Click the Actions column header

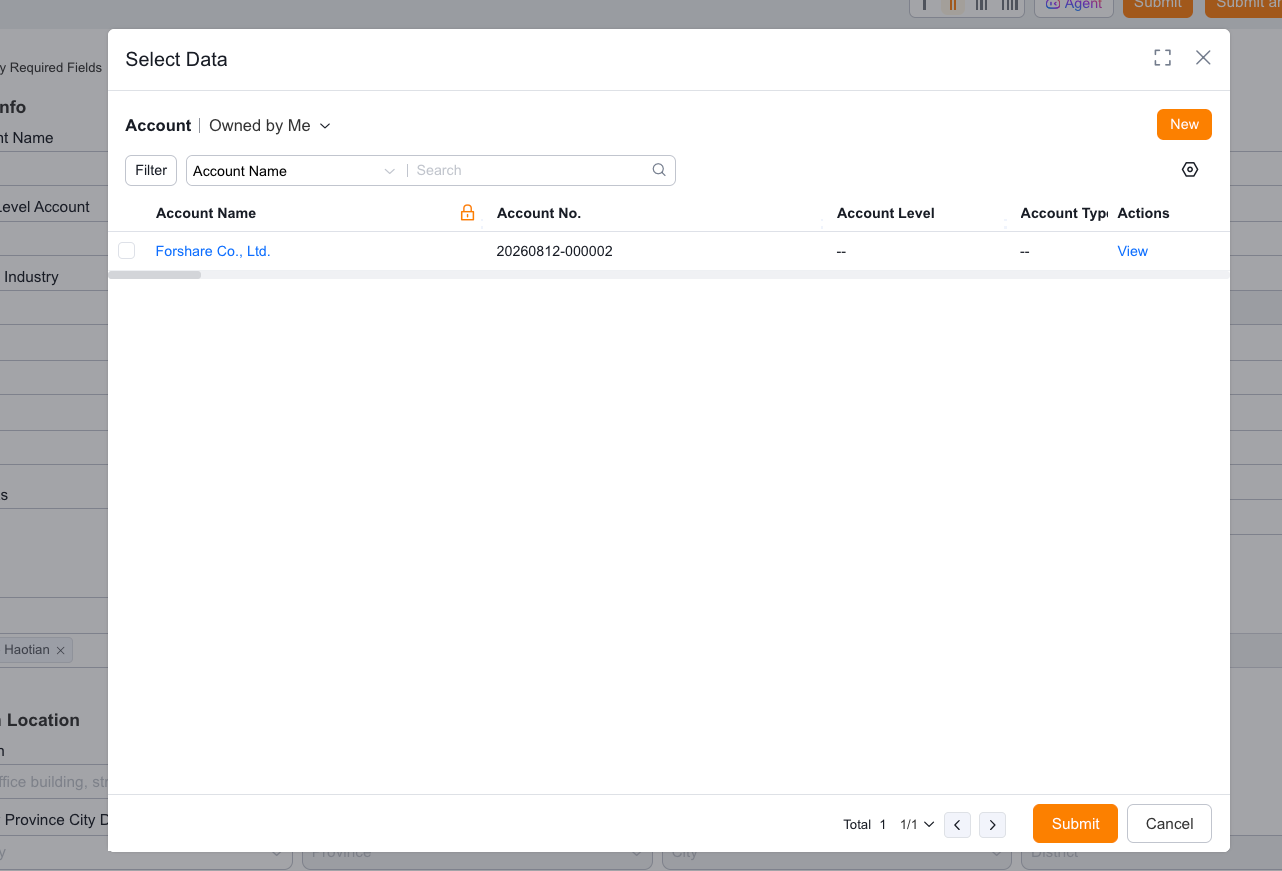click(x=1143, y=213)
